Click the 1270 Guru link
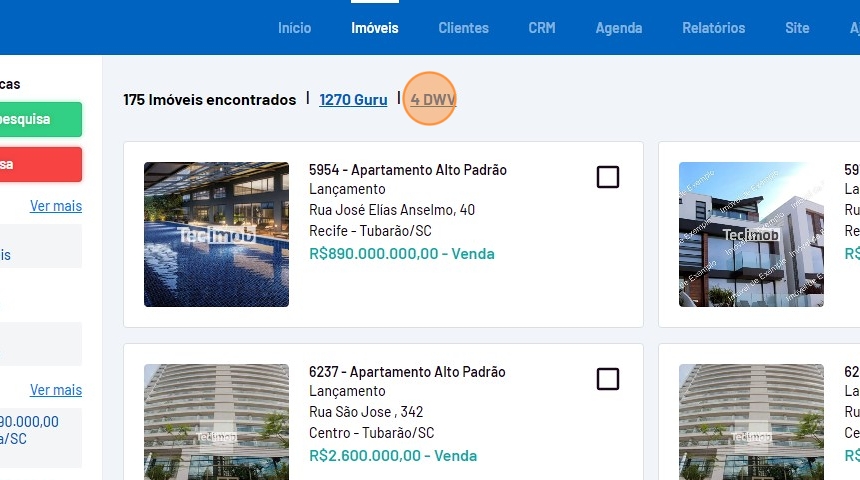Screen dimensions: 860x480 353,99
